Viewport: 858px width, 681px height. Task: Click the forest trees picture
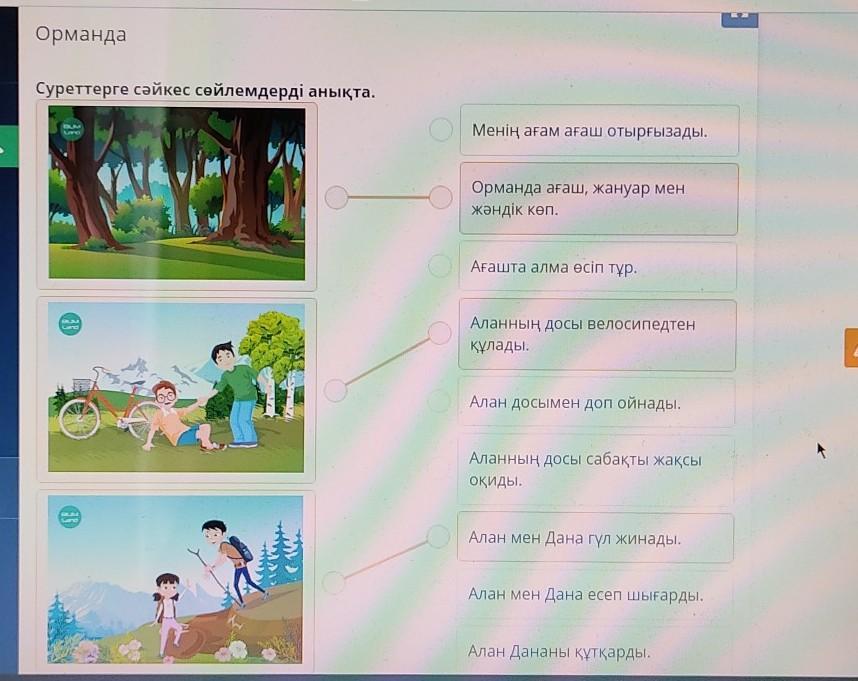click(x=177, y=194)
